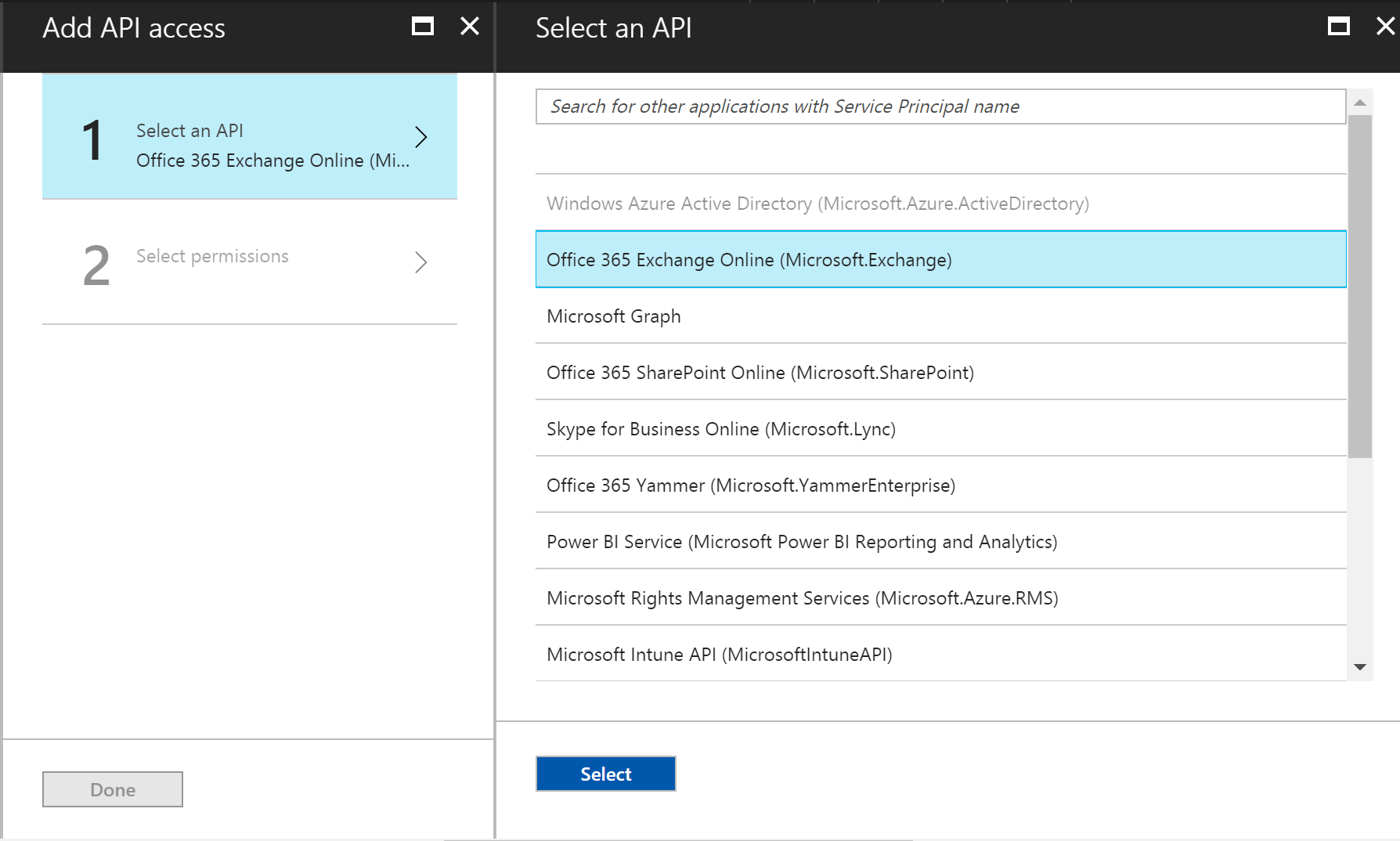This screenshot has width=1400, height=841.
Task: Choose Office 365 Yammer API
Action: pyautogui.click(x=750, y=485)
